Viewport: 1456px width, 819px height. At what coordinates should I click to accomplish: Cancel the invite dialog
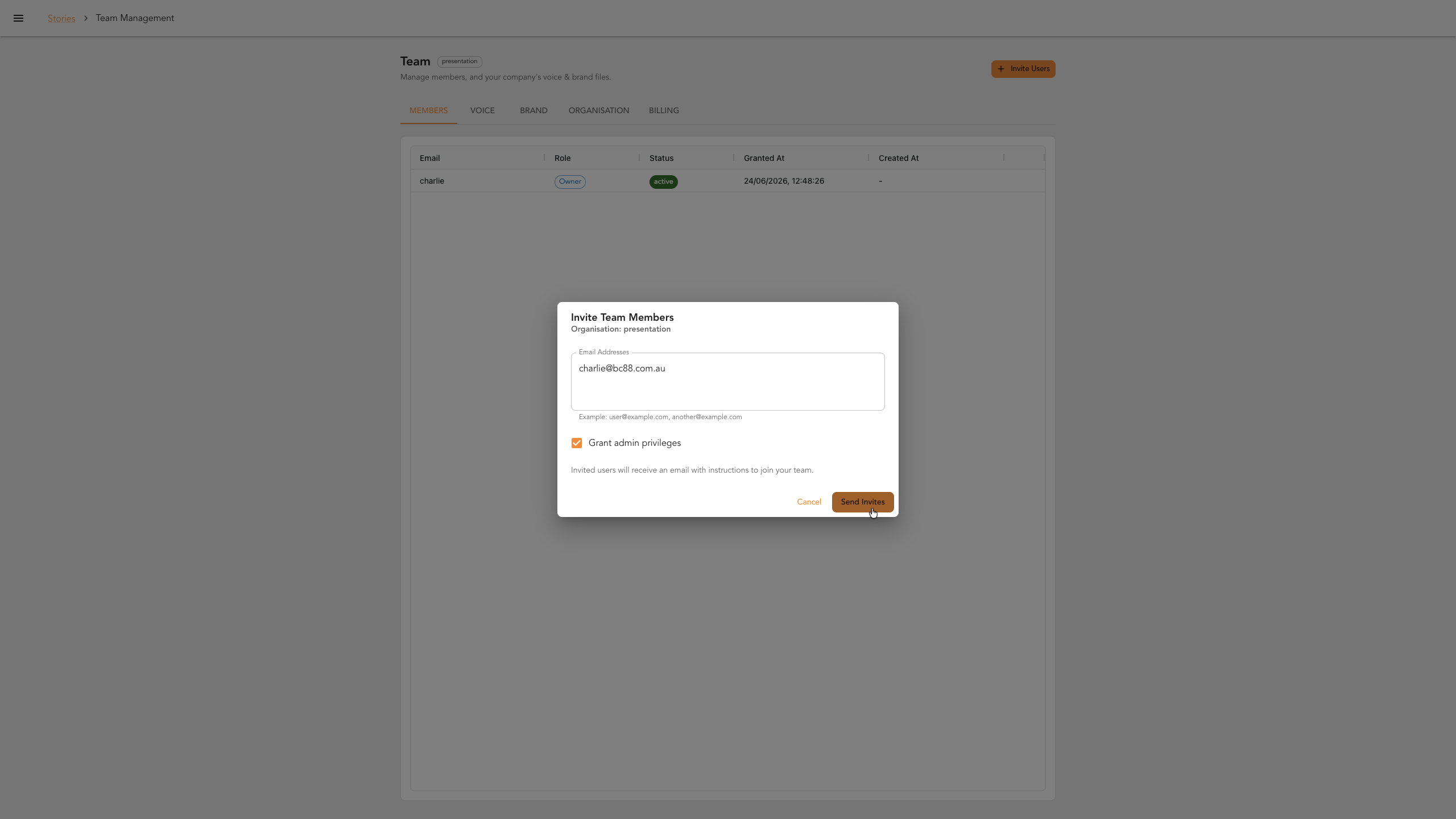click(809, 502)
